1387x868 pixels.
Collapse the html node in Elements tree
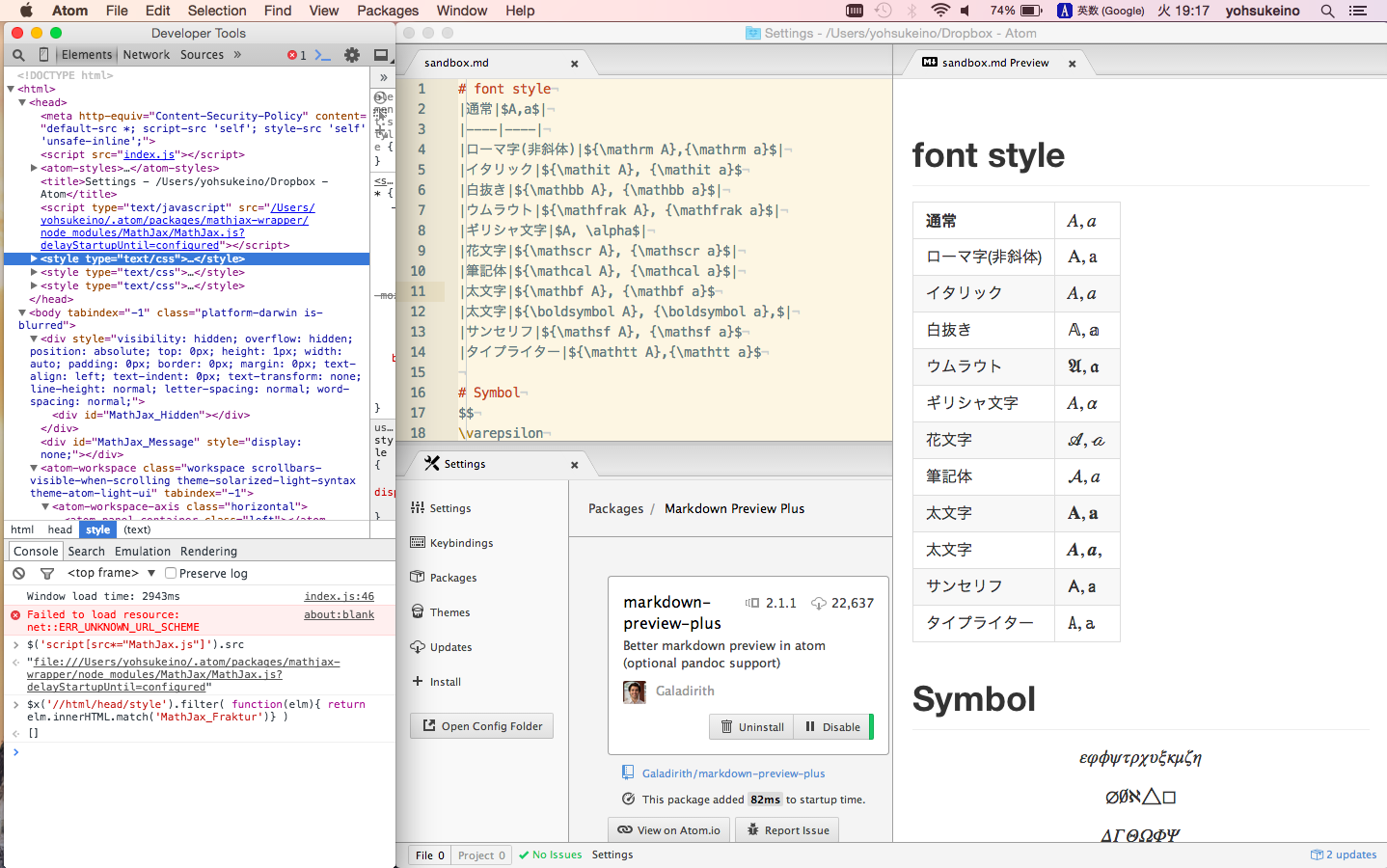(x=11, y=89)
